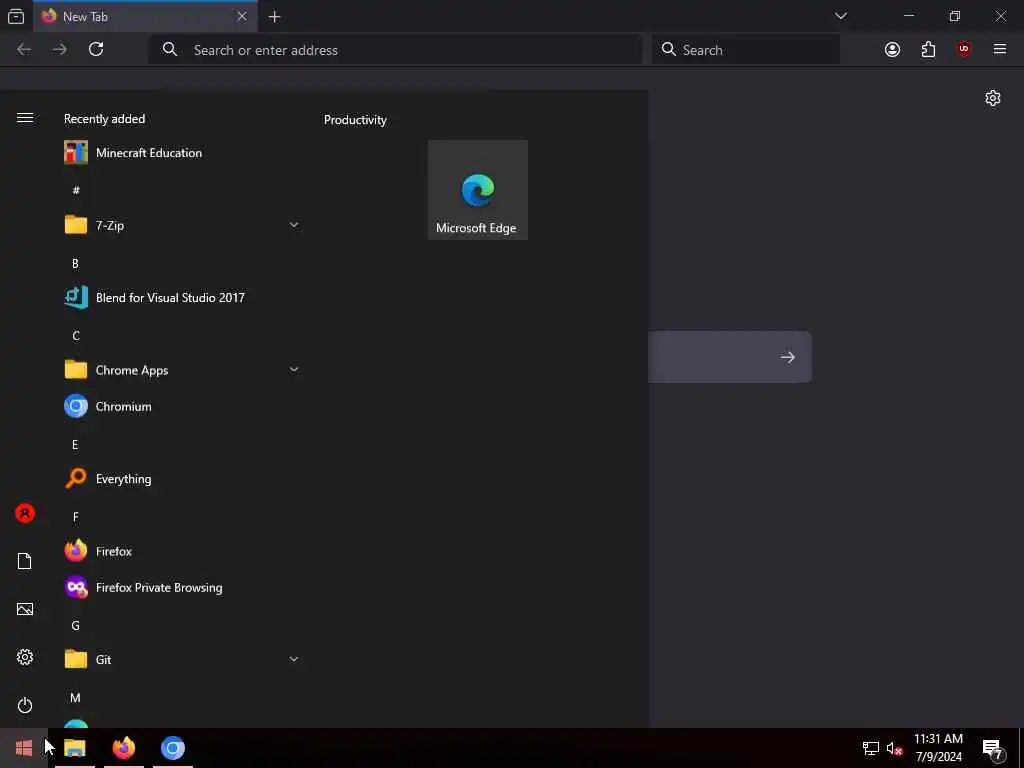Click the Power button in Start
The height and width of the screenshot is (768, 1024).
coord(25,705)
